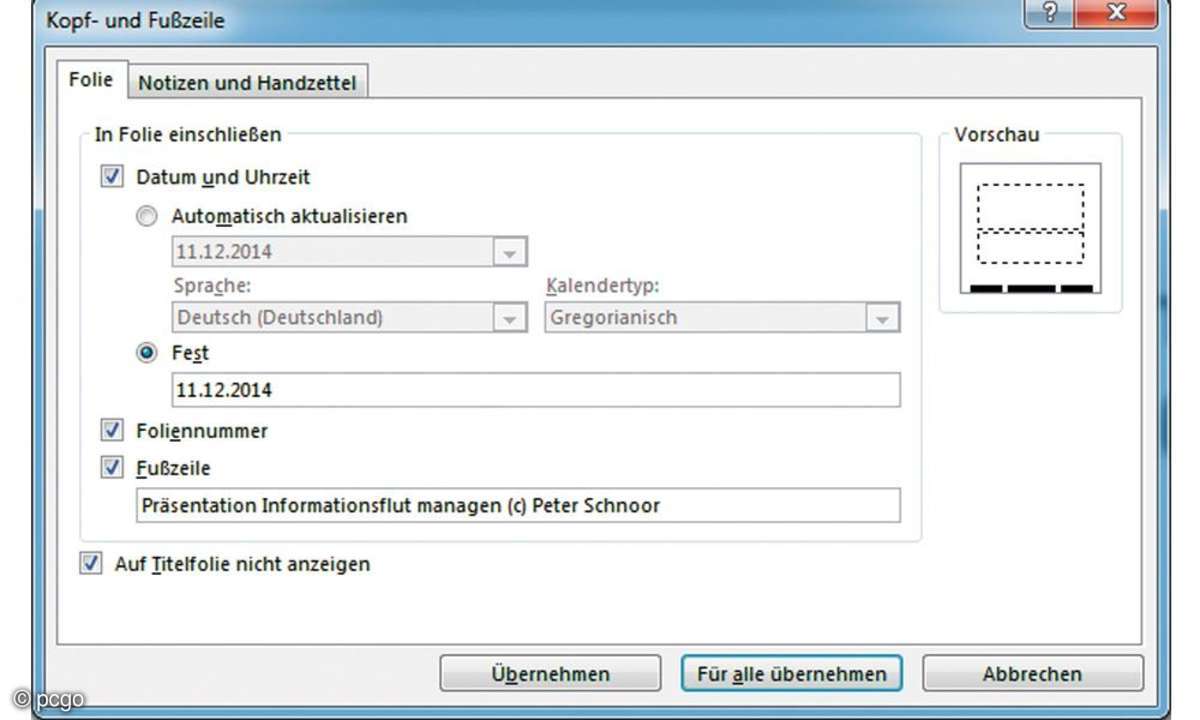Image resolution: width=1200 pixels, height=720 pixels.
Task: Click the Vorschau slide preview thumbnail
Action: 1030,229
